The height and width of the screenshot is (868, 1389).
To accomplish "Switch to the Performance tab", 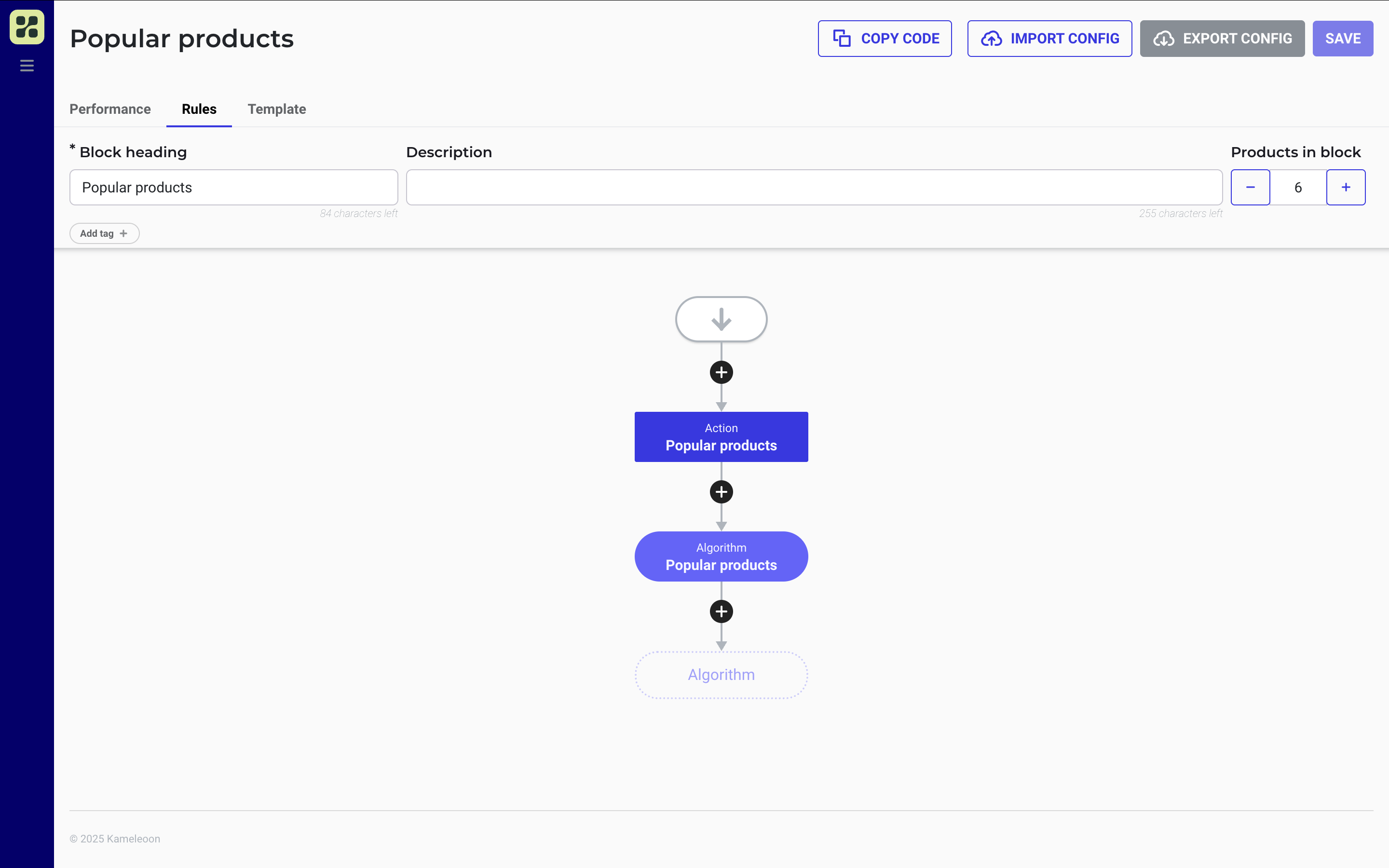I will click(x=109, y=109).
